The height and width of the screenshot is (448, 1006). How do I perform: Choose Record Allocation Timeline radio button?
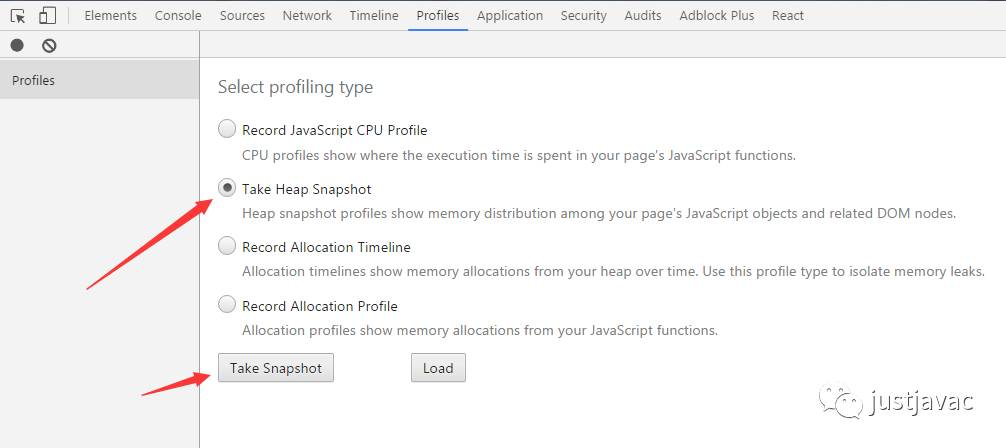point(227,246)
